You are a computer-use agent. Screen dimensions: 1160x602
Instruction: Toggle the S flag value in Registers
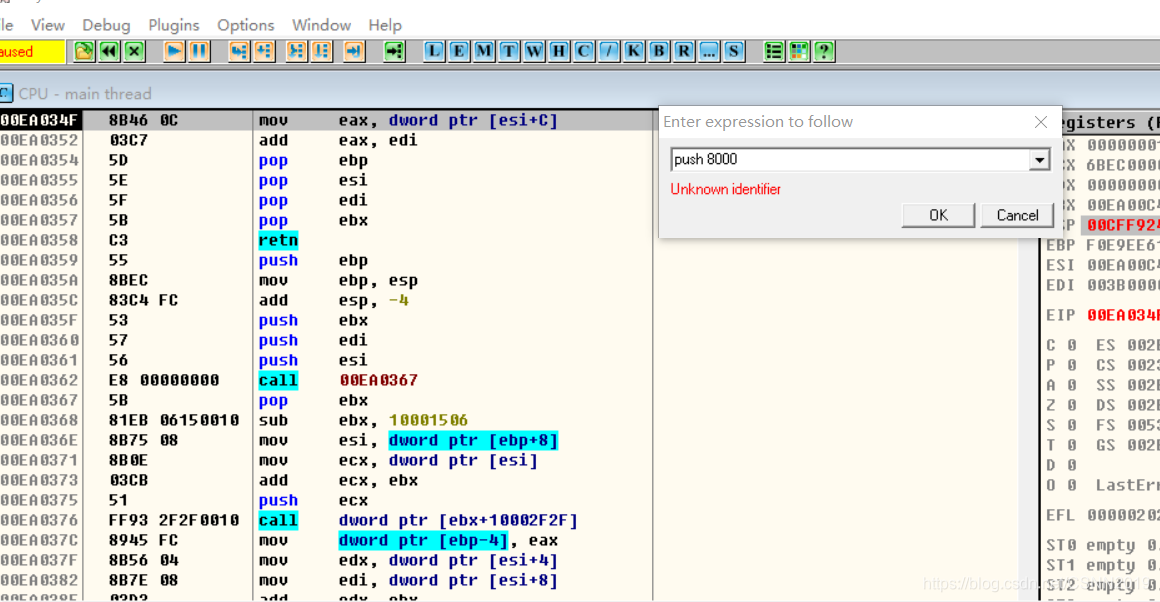coord(1071,425)
